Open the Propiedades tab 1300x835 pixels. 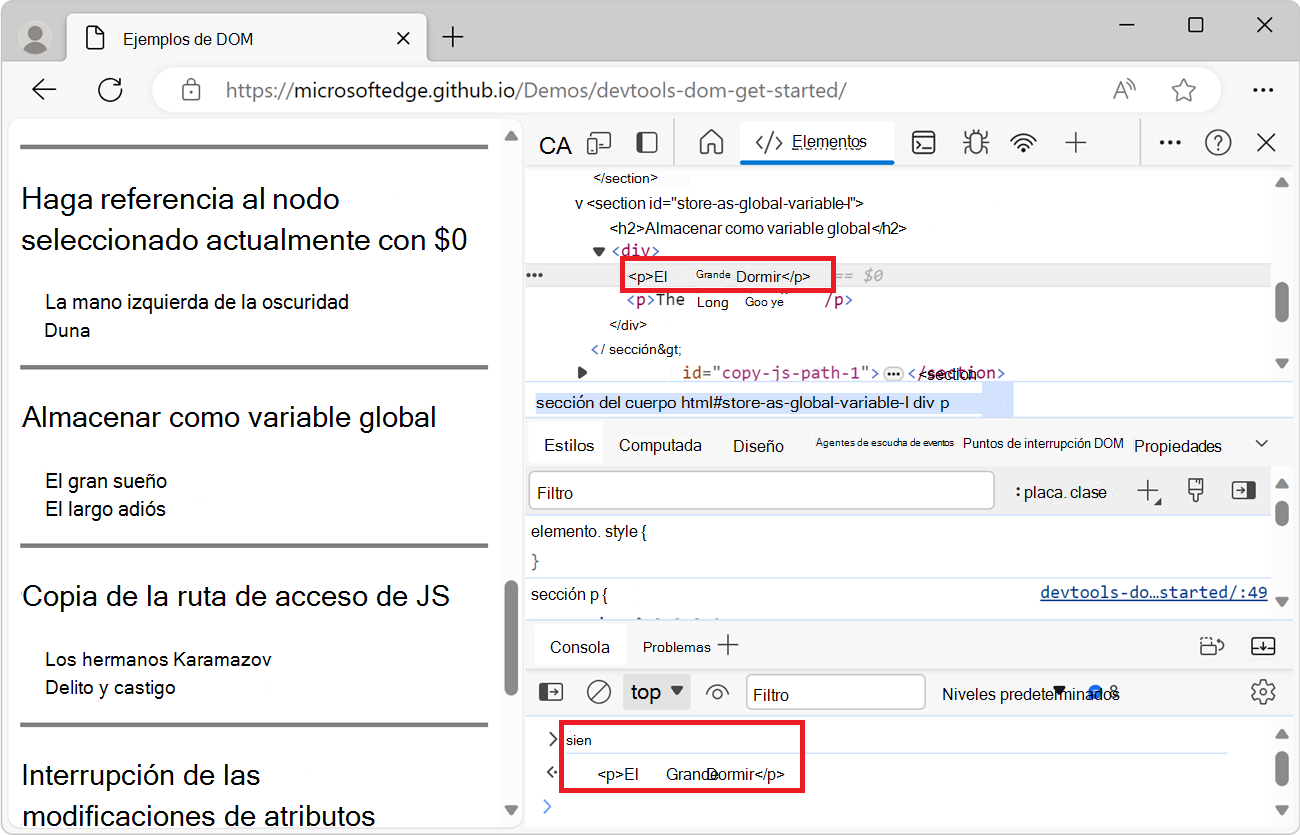coord(1178,446)
